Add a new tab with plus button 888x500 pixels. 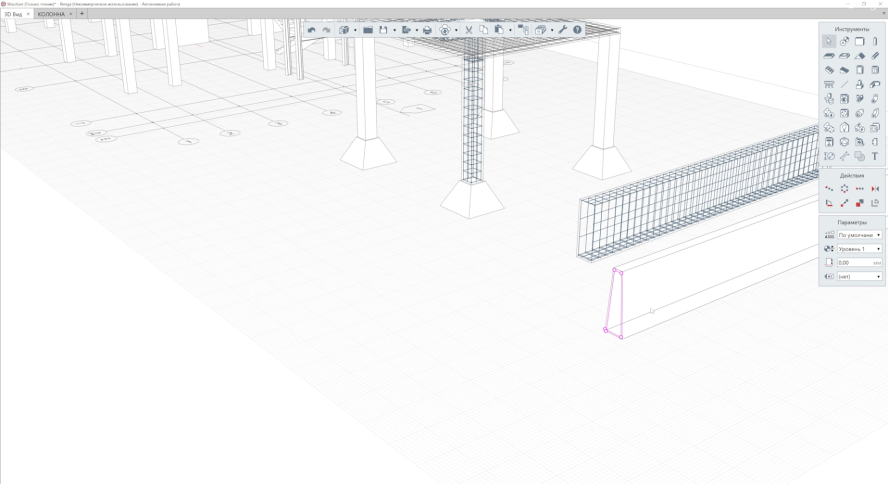[x=82, y=14]
